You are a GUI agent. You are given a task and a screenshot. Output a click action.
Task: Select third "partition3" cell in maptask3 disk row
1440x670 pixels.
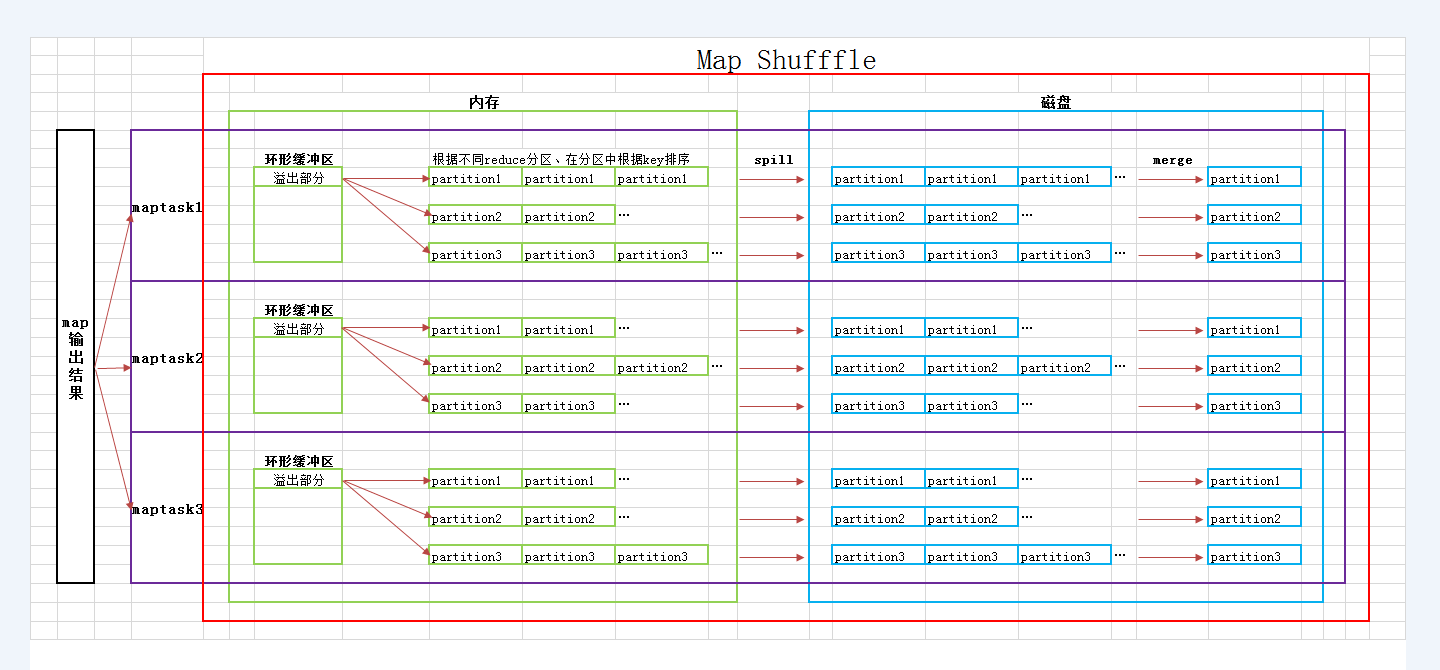coord(1064,556)
